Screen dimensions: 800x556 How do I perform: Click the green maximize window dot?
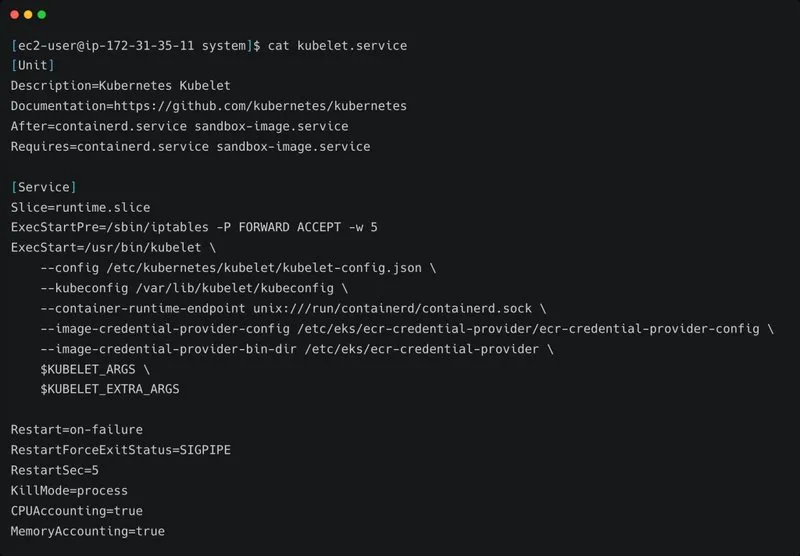[x=42, y=14]
